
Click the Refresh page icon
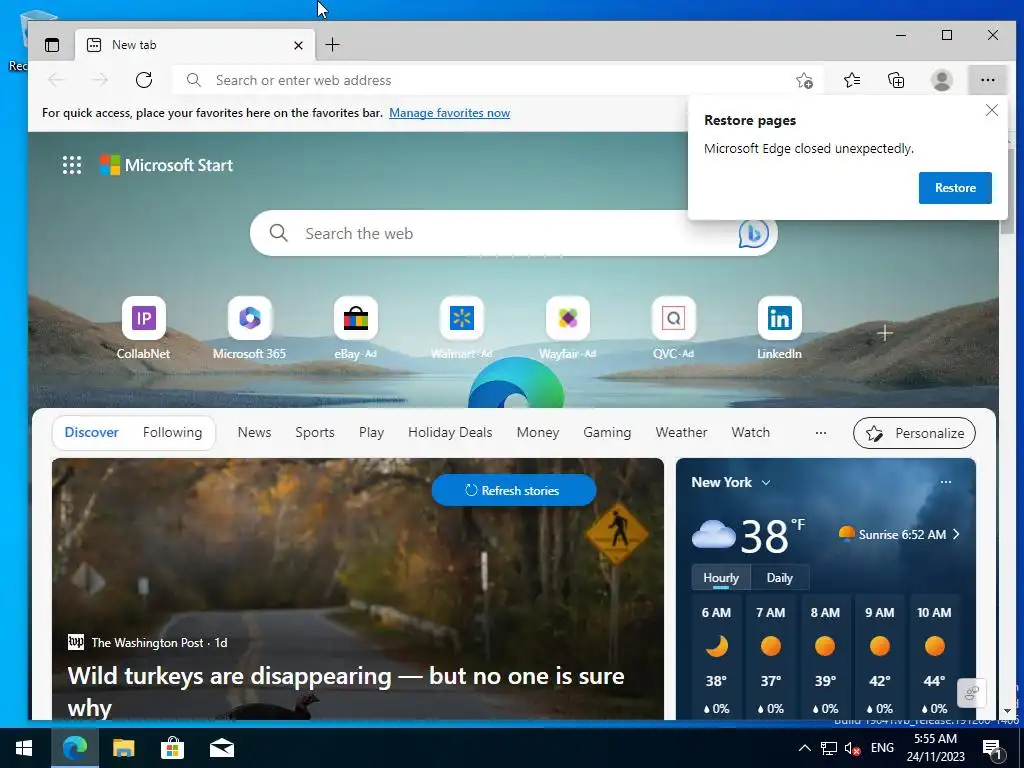[x=144, y=80]
